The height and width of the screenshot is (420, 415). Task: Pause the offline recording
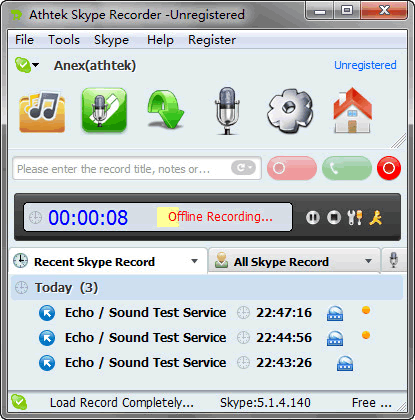pos(313,218)
